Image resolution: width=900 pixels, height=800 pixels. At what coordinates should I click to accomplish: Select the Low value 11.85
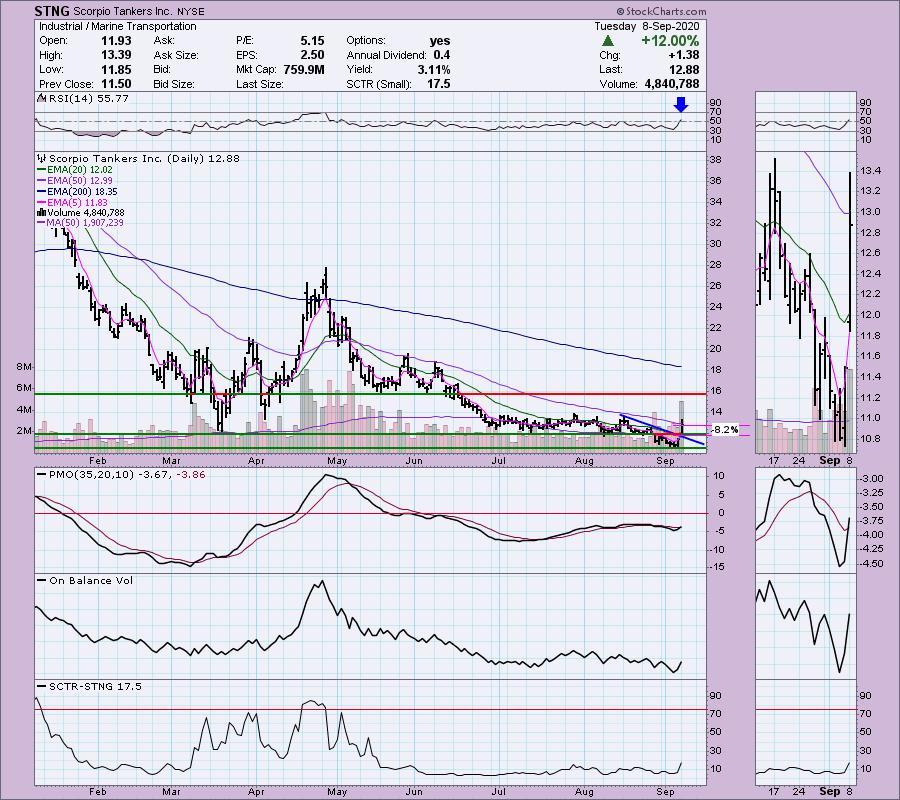click(x=117, y=69)
